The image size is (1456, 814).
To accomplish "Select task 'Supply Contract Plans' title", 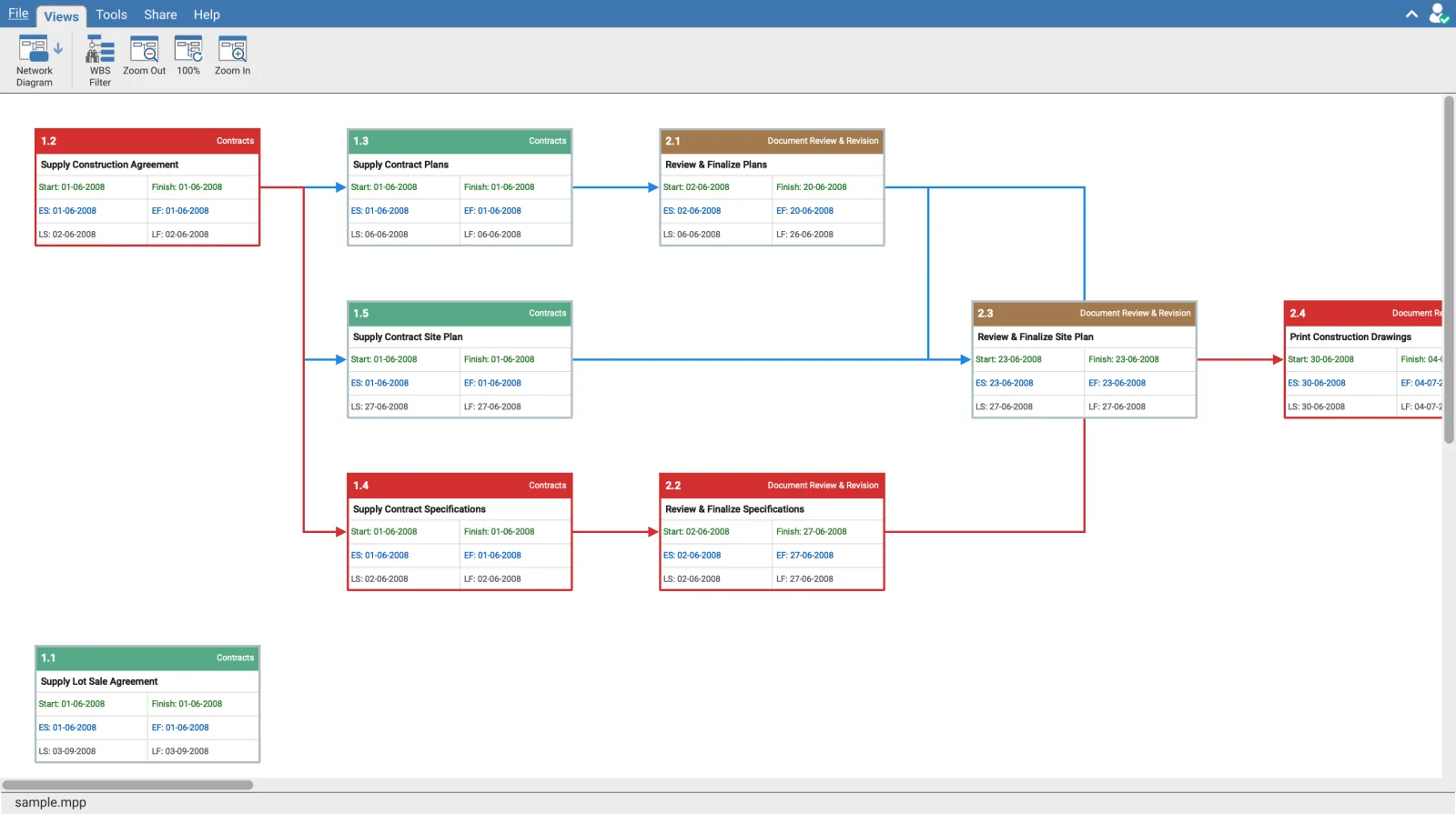I will pos(400,165).
